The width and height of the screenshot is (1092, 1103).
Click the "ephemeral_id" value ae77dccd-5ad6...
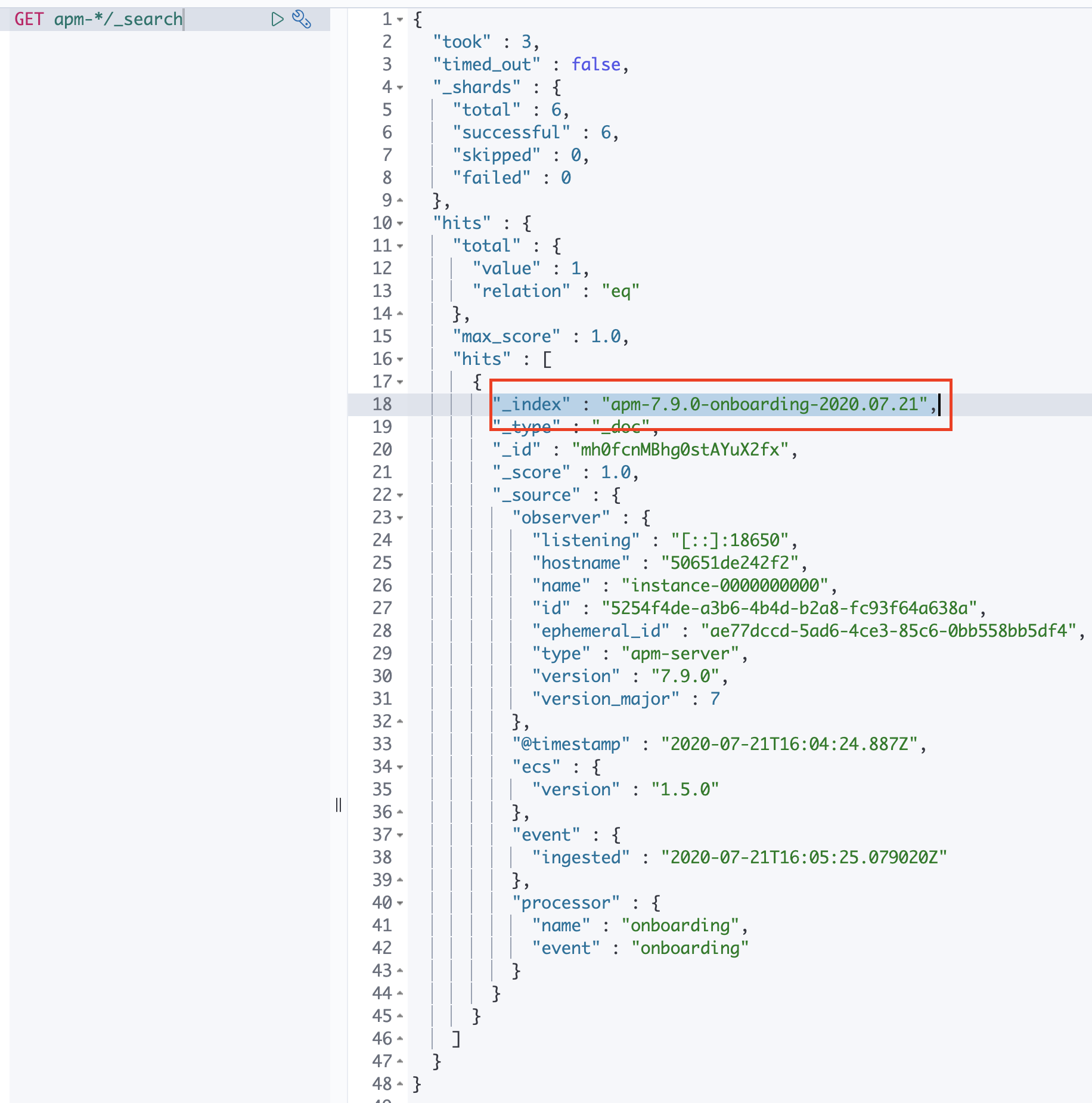pyautogui.click(x=889, y=631)
